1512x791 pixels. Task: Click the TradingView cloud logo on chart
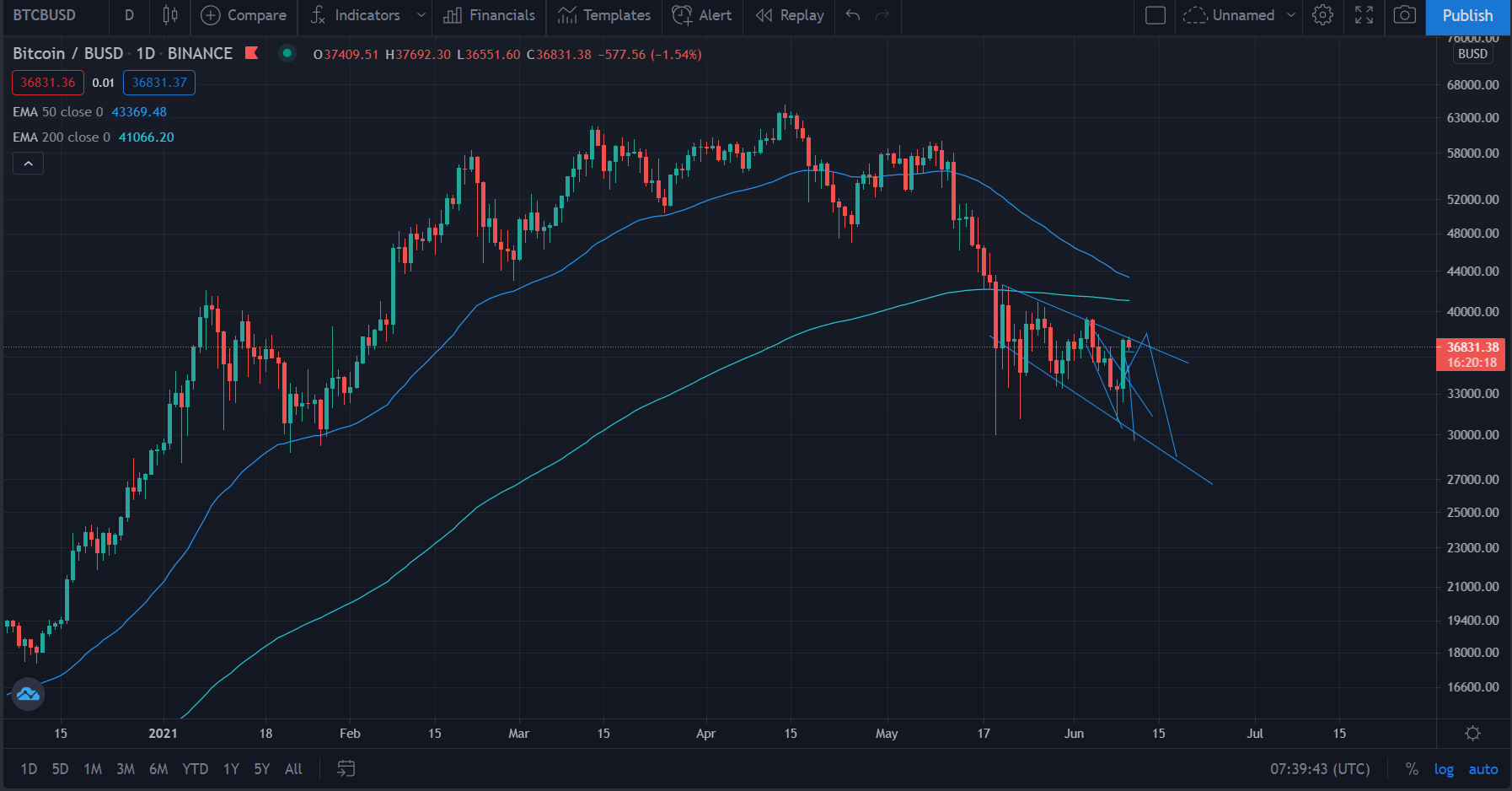[x=28, y=694]
